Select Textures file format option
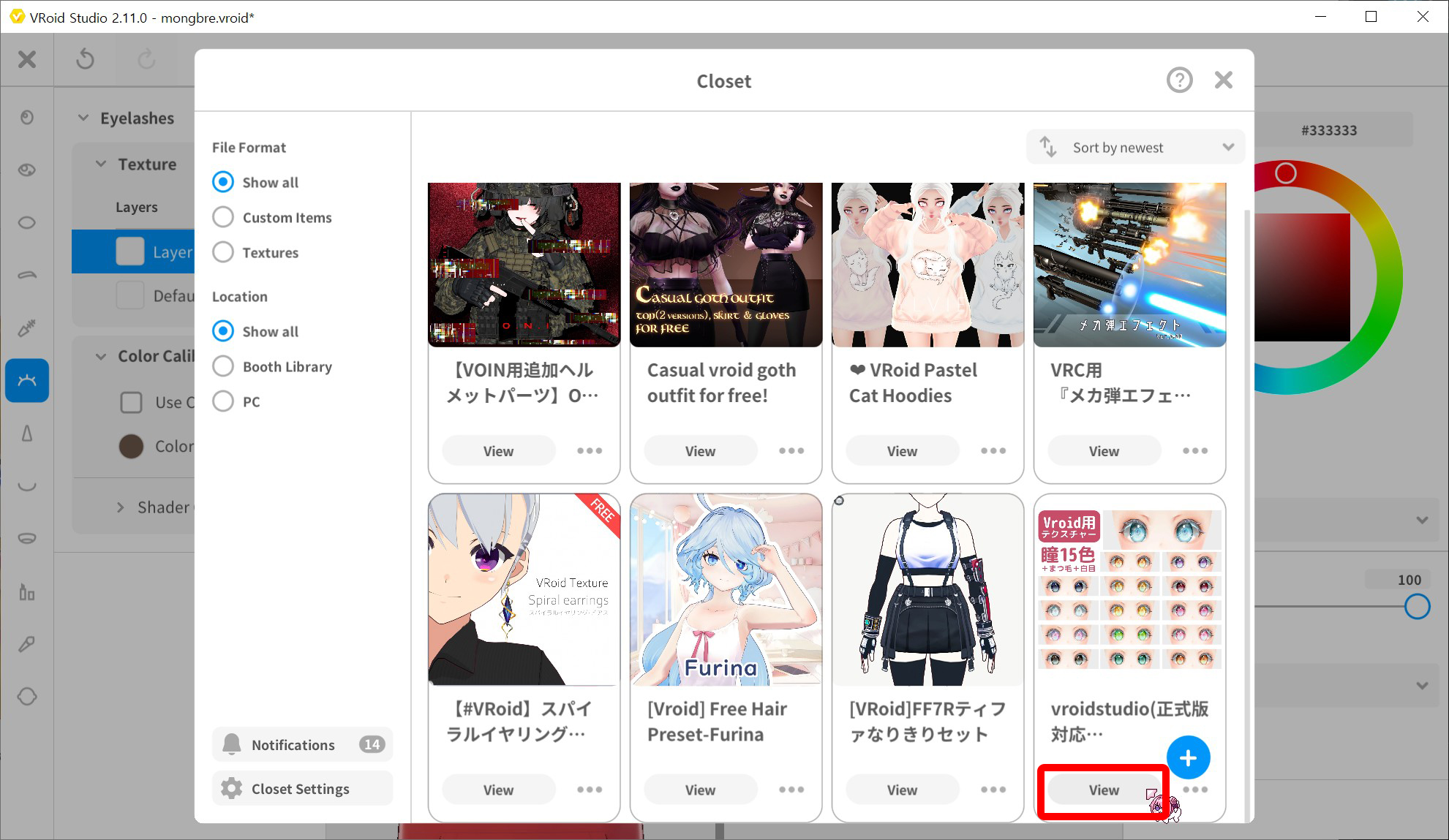This screenshot has width=1449, height=840. [223, 252]
